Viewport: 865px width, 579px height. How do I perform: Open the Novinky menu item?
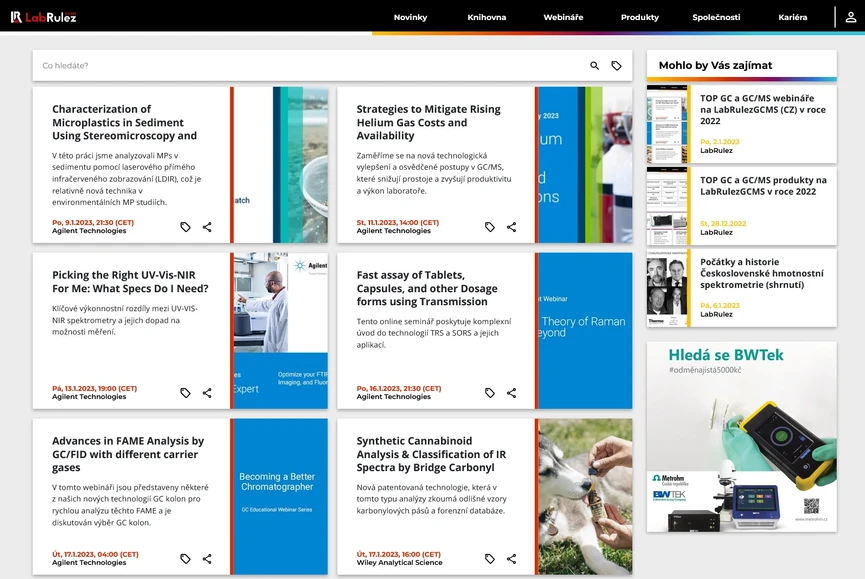tap(410, 17)
